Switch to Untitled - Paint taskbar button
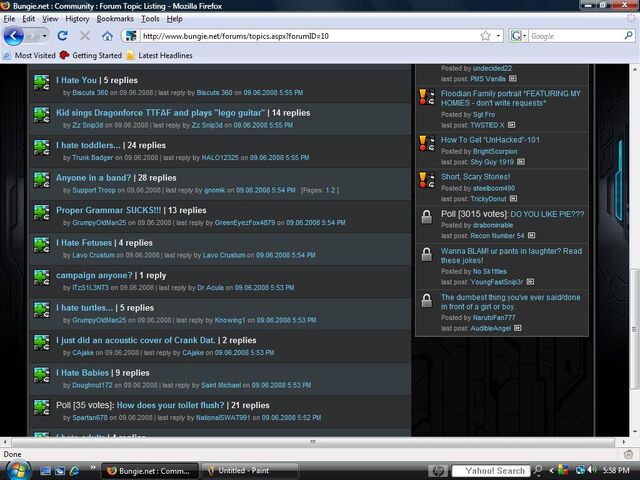 tap(249, 471)
